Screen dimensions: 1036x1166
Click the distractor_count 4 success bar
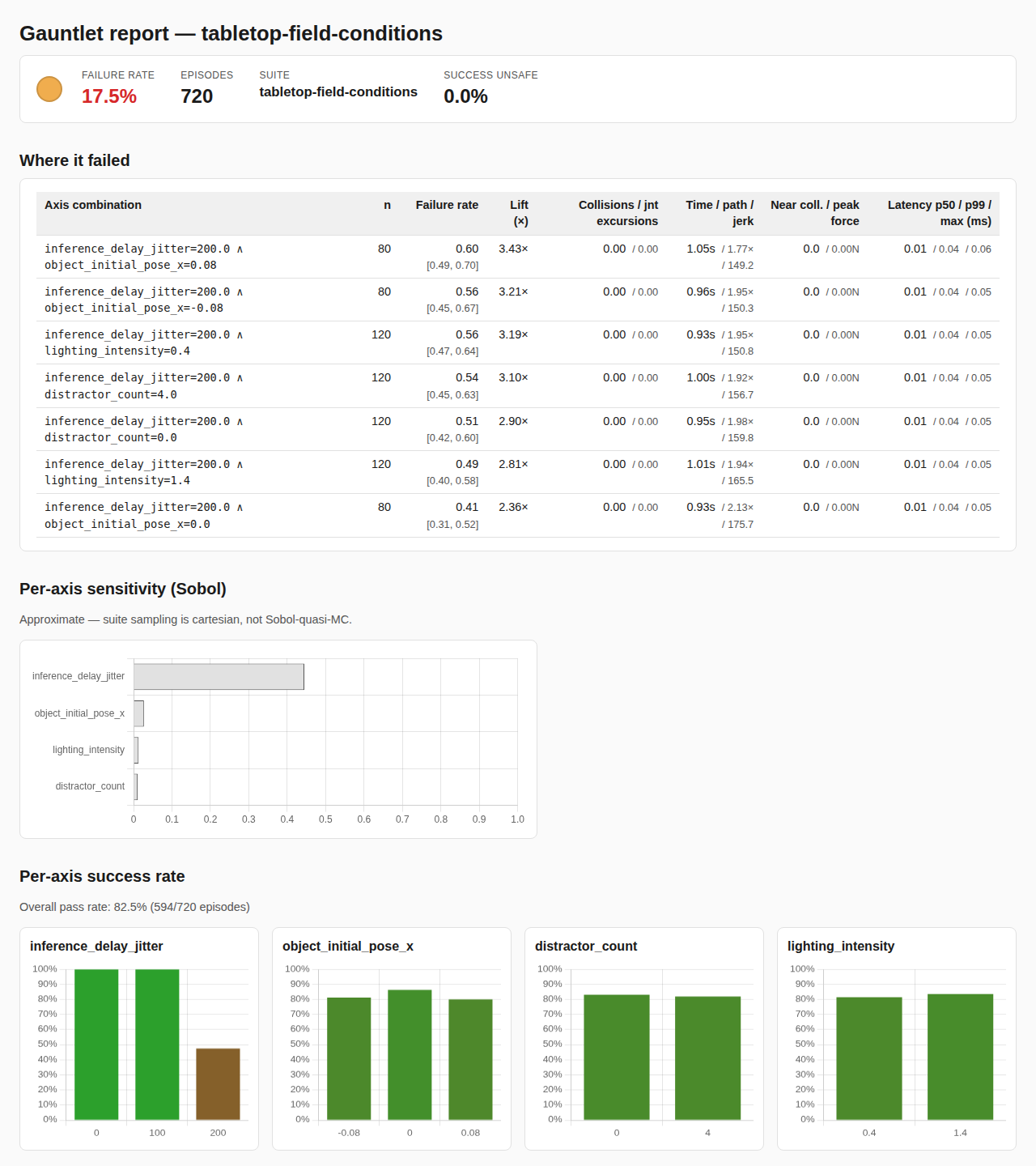[707, 1058]
